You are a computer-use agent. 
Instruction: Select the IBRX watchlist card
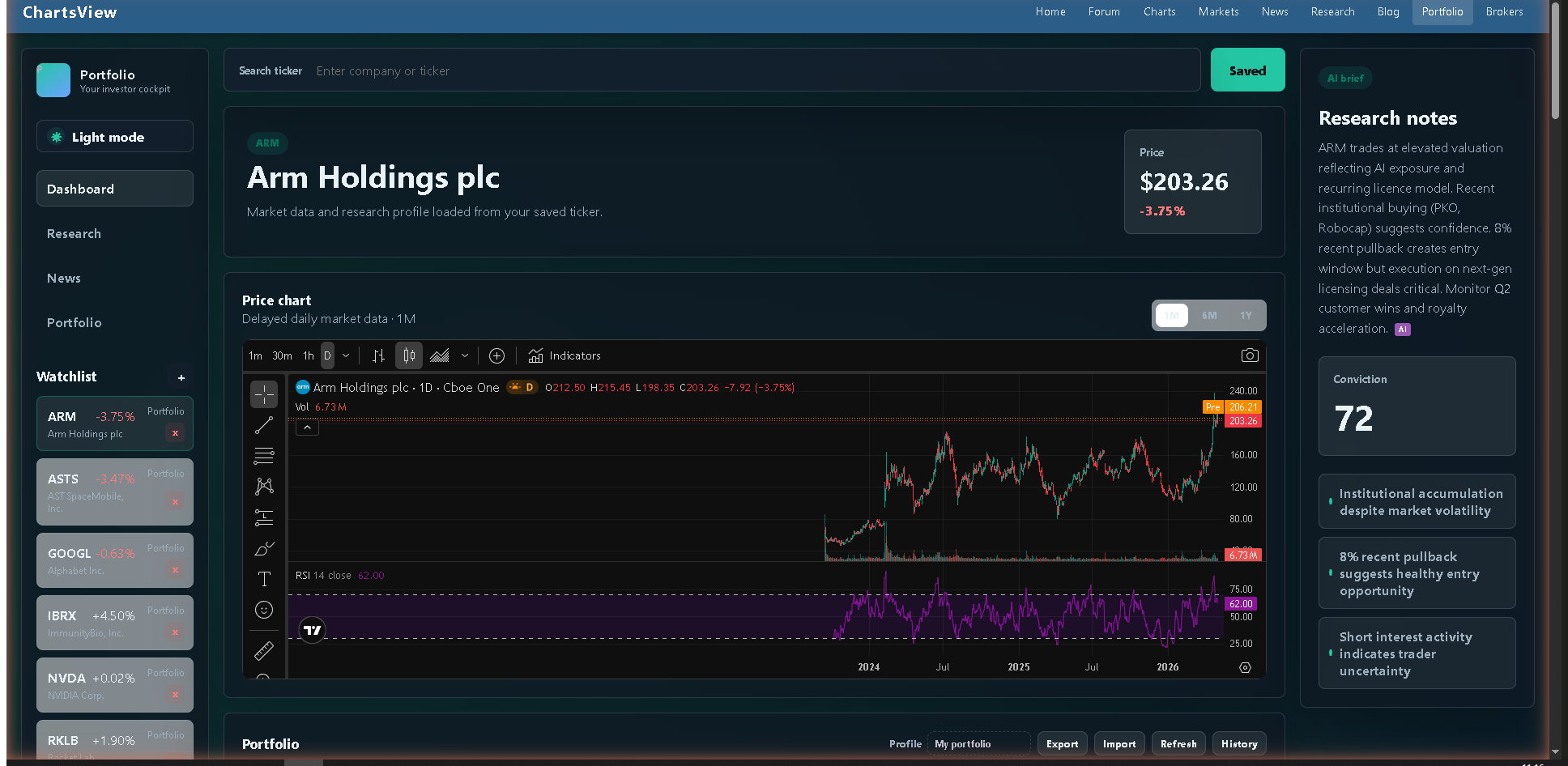(x=115, y=623)
